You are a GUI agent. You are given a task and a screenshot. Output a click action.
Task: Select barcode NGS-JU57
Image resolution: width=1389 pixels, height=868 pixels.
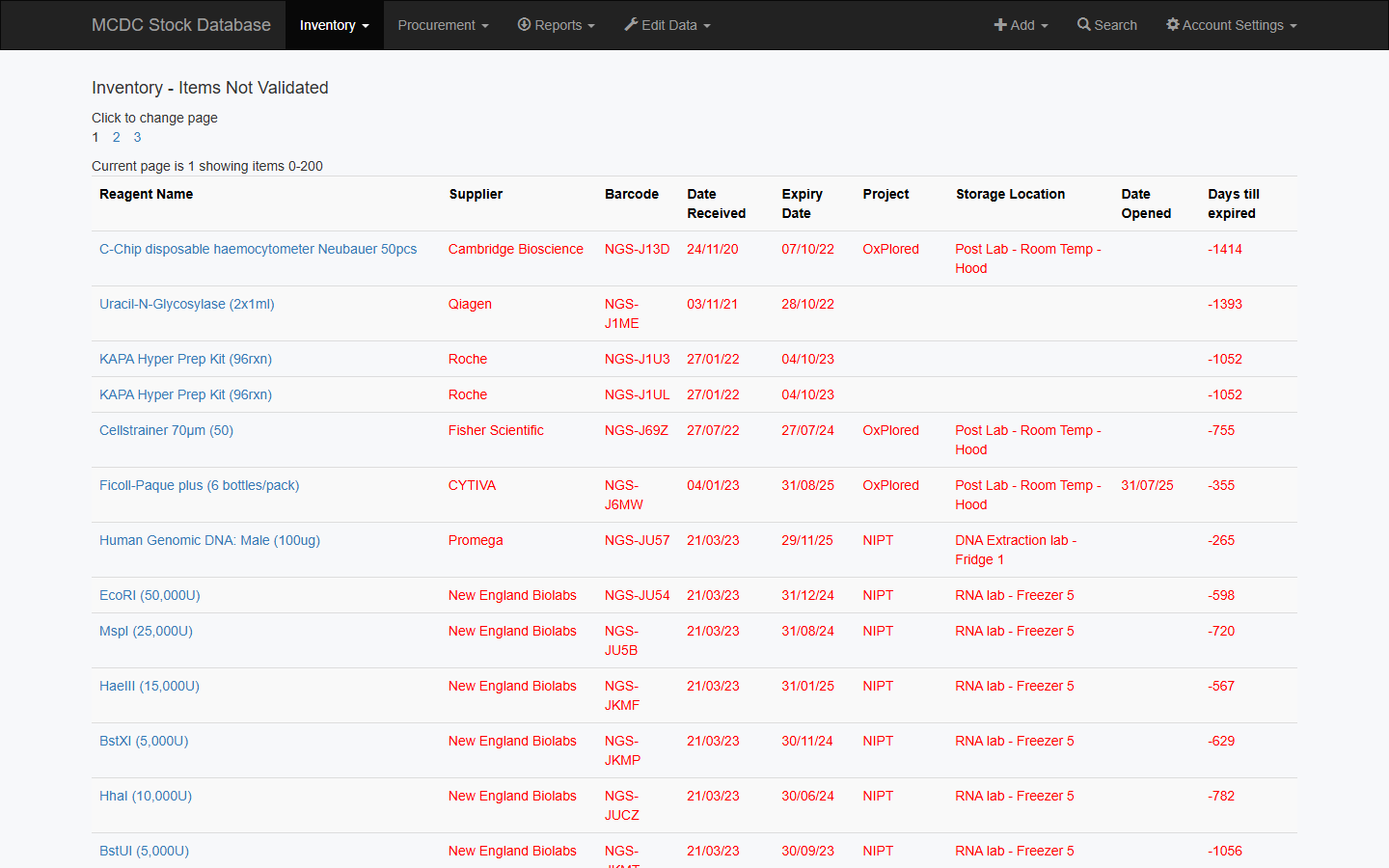[x=637, y=540]
